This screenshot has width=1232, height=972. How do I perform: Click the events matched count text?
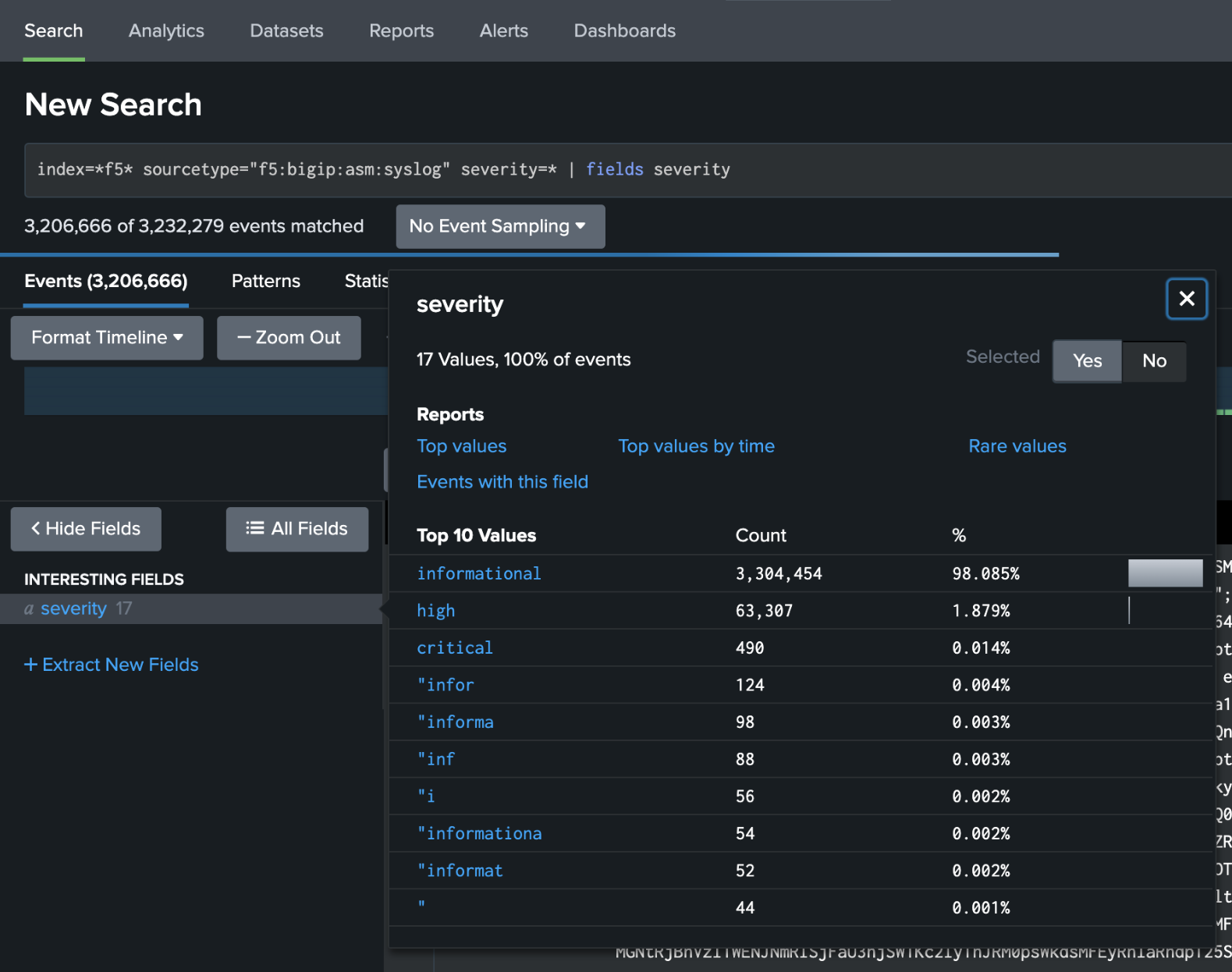193,226
